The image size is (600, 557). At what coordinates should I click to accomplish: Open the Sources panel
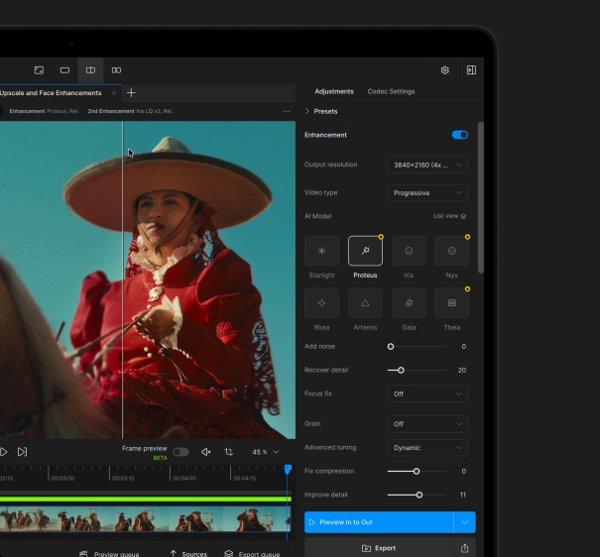pyautogui.click(x=188, y=554)
